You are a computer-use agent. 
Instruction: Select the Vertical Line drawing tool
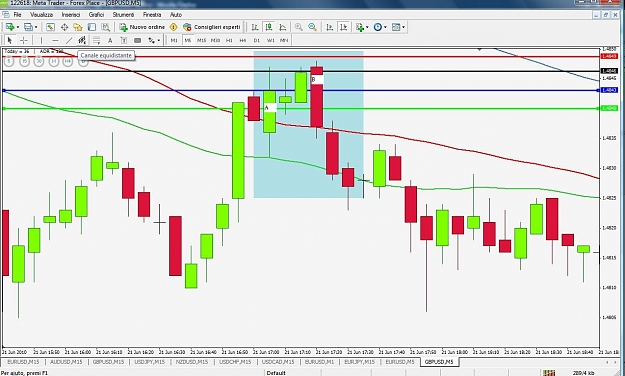point(41,40)
